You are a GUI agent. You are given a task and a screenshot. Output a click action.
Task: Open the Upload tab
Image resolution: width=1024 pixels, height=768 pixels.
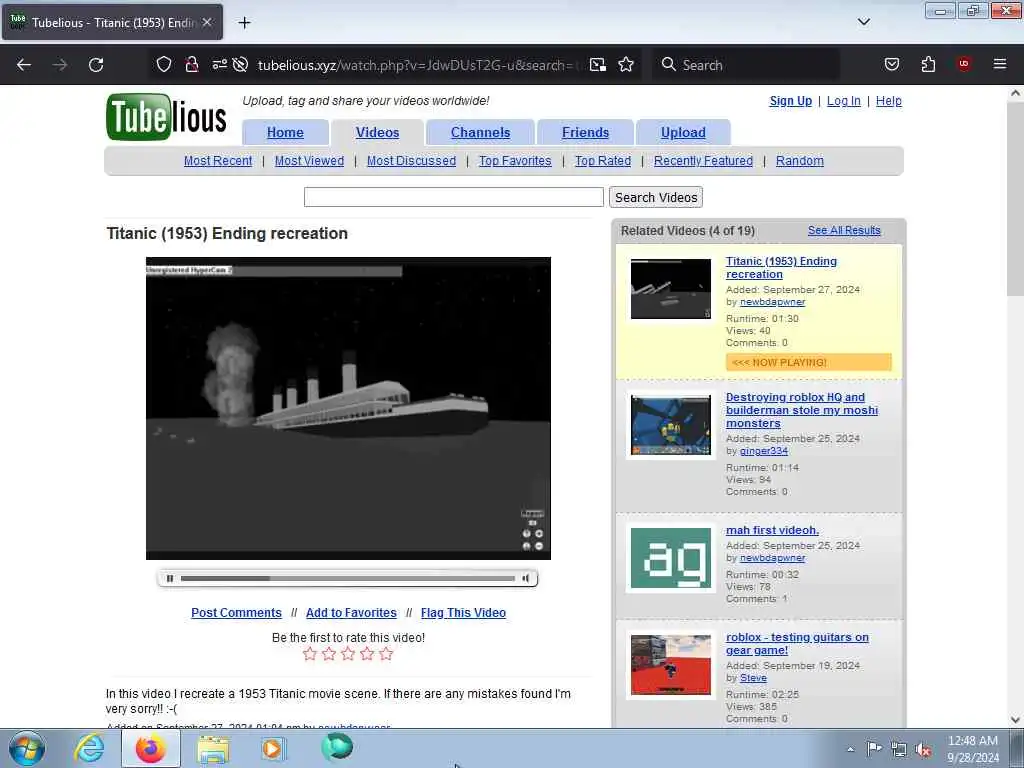(x=683, y=133)
